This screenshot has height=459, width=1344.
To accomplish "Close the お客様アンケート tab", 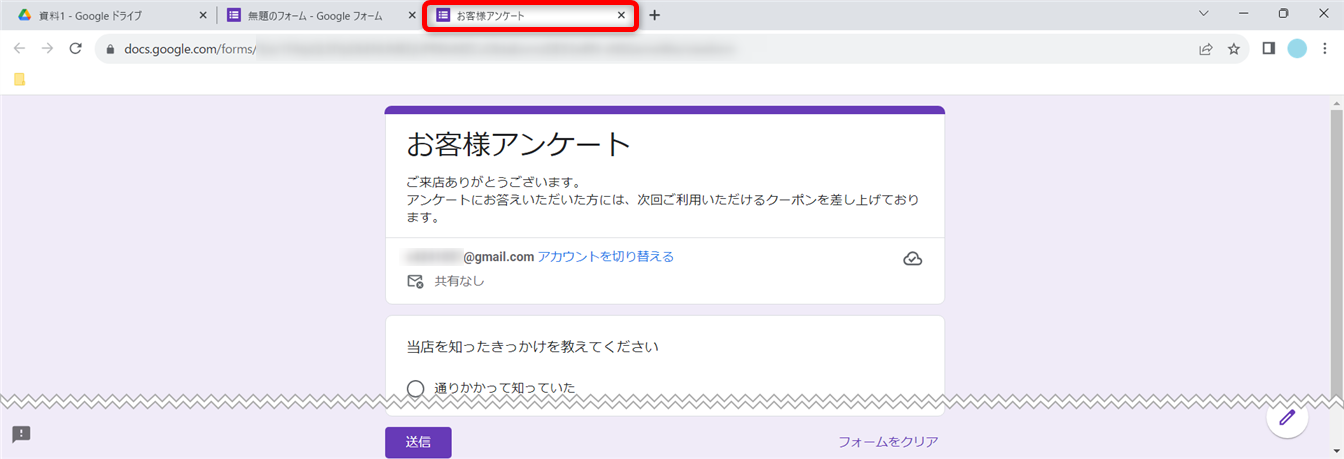I will pos(621,16).
